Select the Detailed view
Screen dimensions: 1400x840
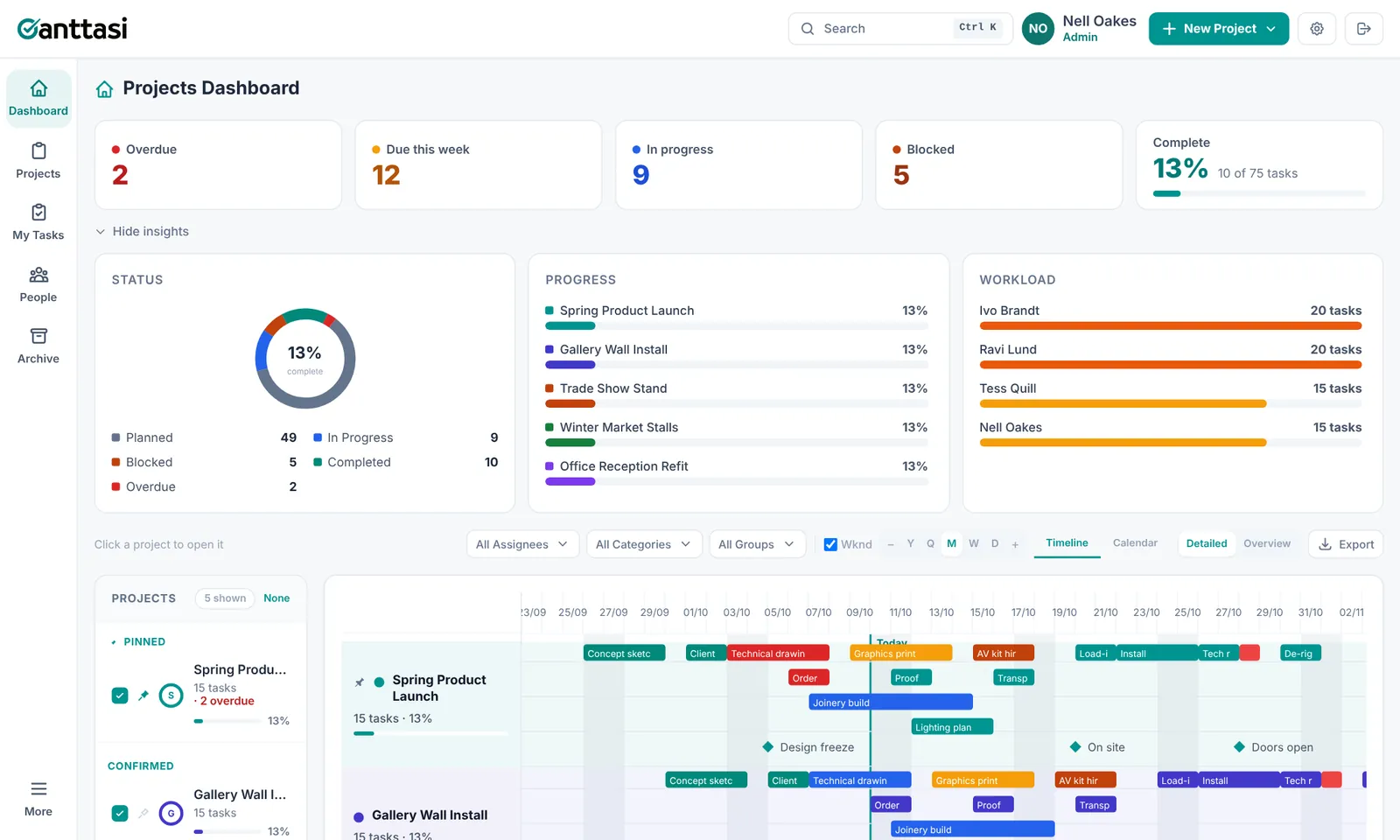(x=1207, y=543)
